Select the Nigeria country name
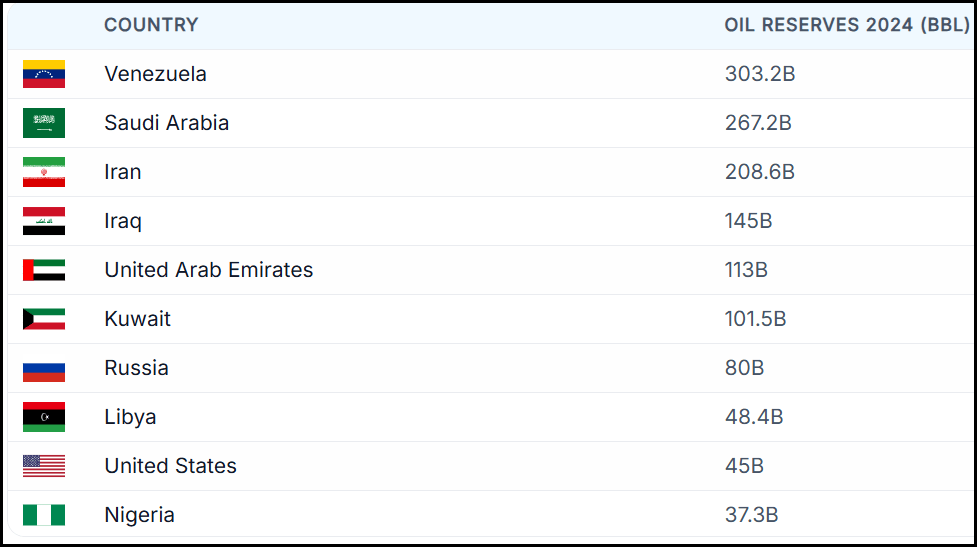The image size is (977, 547). click(x=139, y=515)
